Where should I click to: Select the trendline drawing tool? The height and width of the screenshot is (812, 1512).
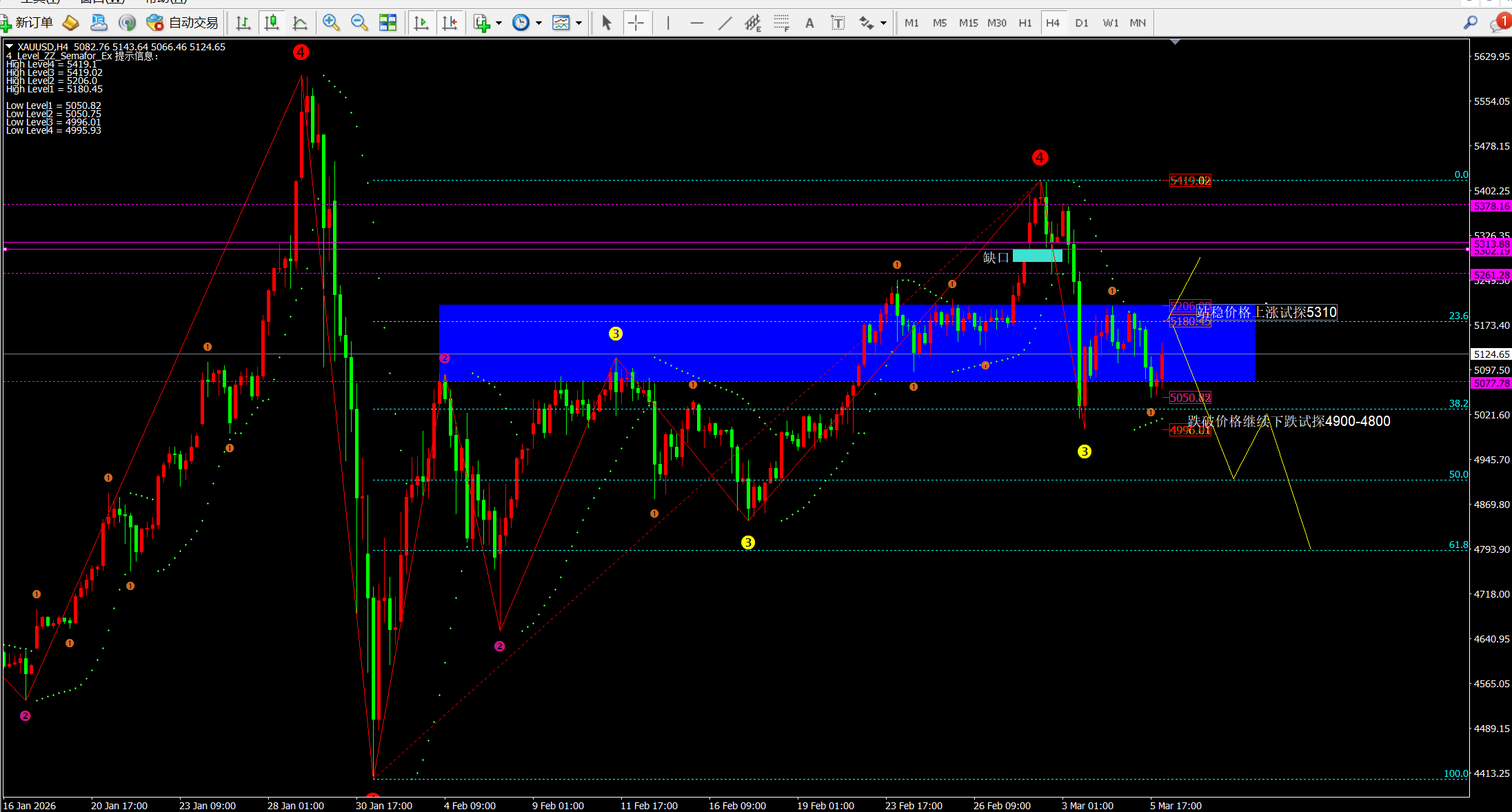tap(725, 23)
